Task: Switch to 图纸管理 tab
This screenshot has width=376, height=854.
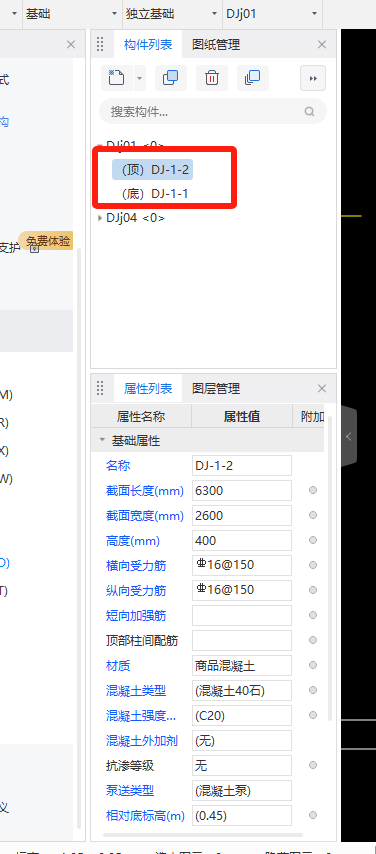Action: click(216, 45)
